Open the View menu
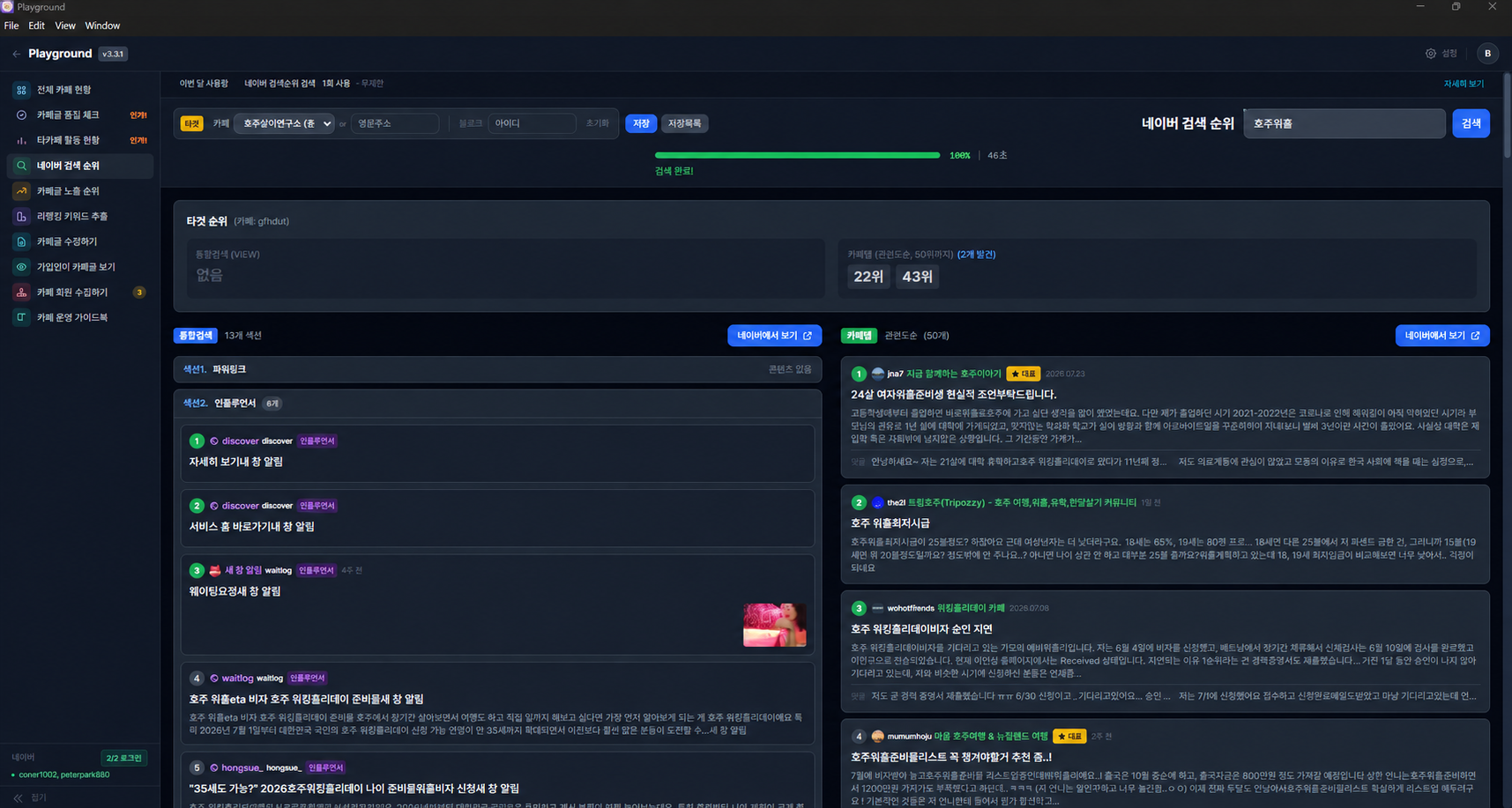 pos(65,26)
